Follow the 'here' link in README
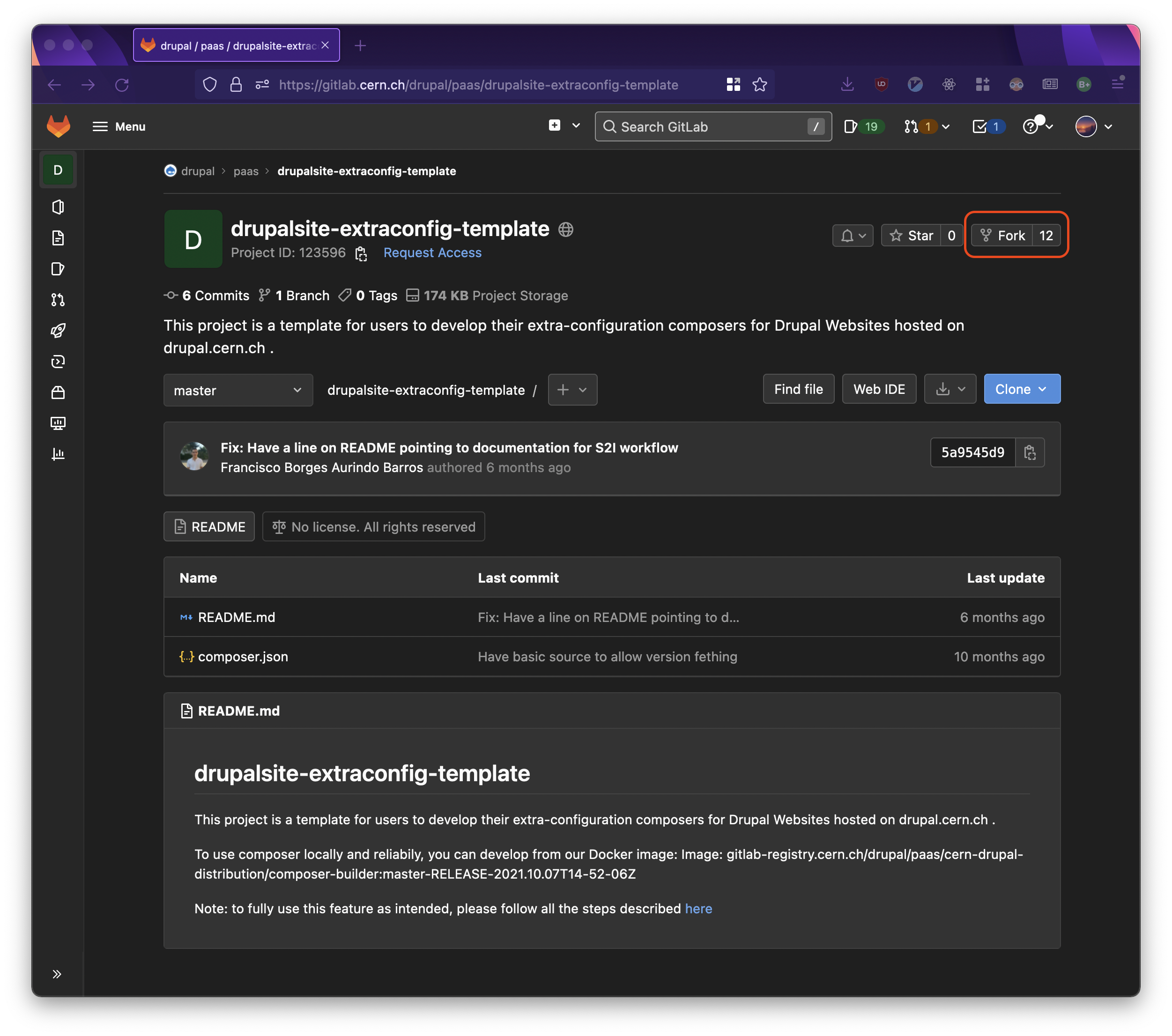The image size is (1172, 1036). click(698, 909)
